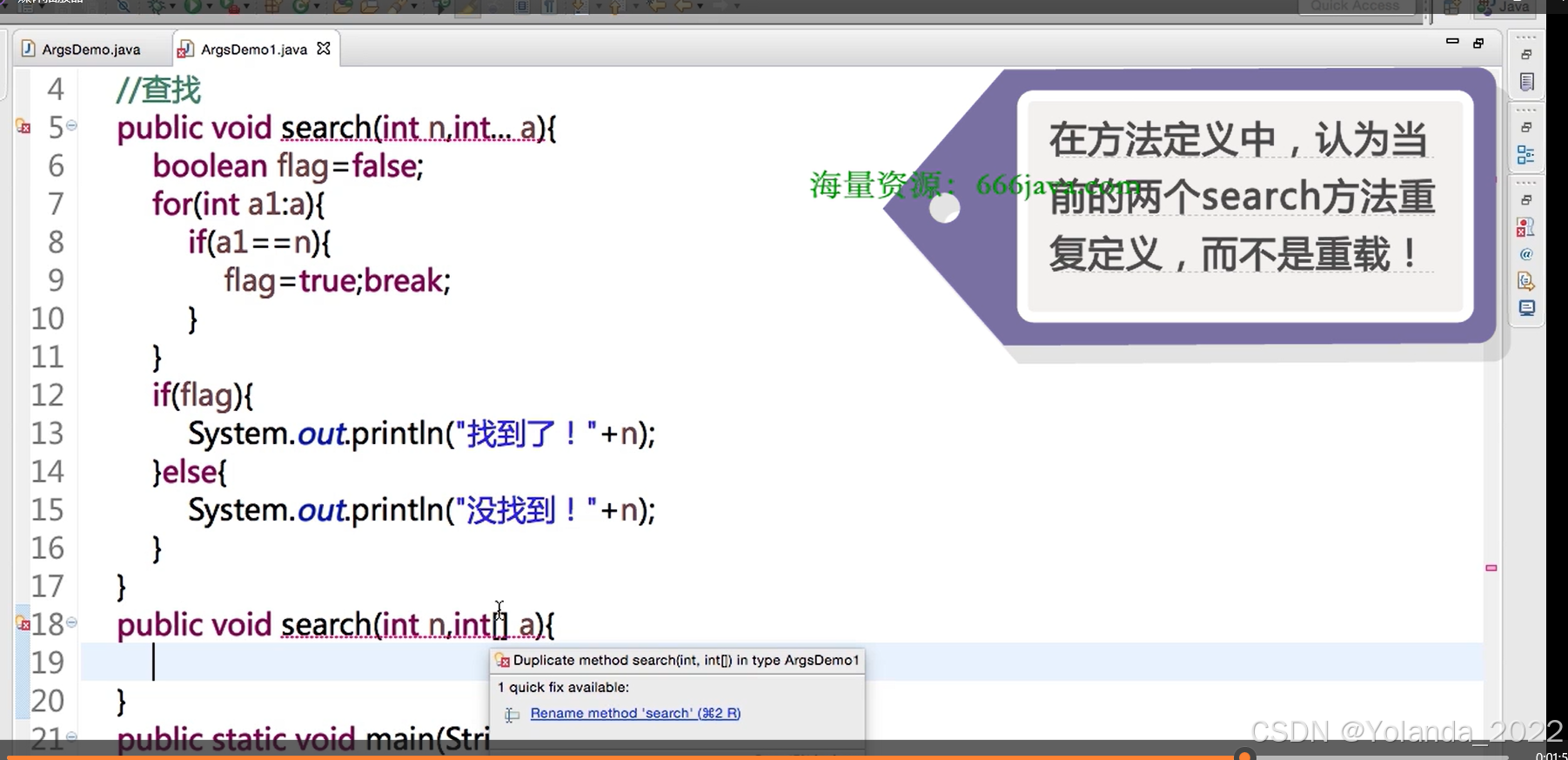
Task: Click 'for(int a1:a){' on line 7
Action: coord(238,204)
